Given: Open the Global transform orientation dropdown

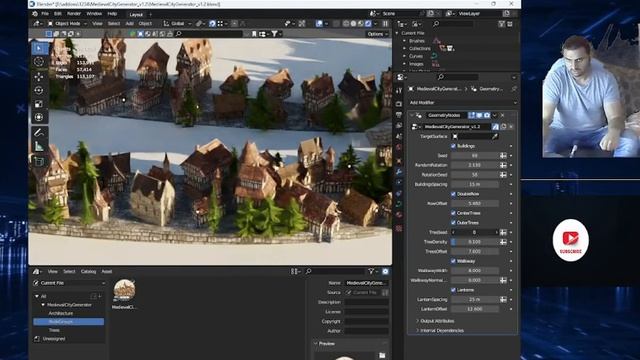Looking at the screenshot, I should (x=178, y=24).
